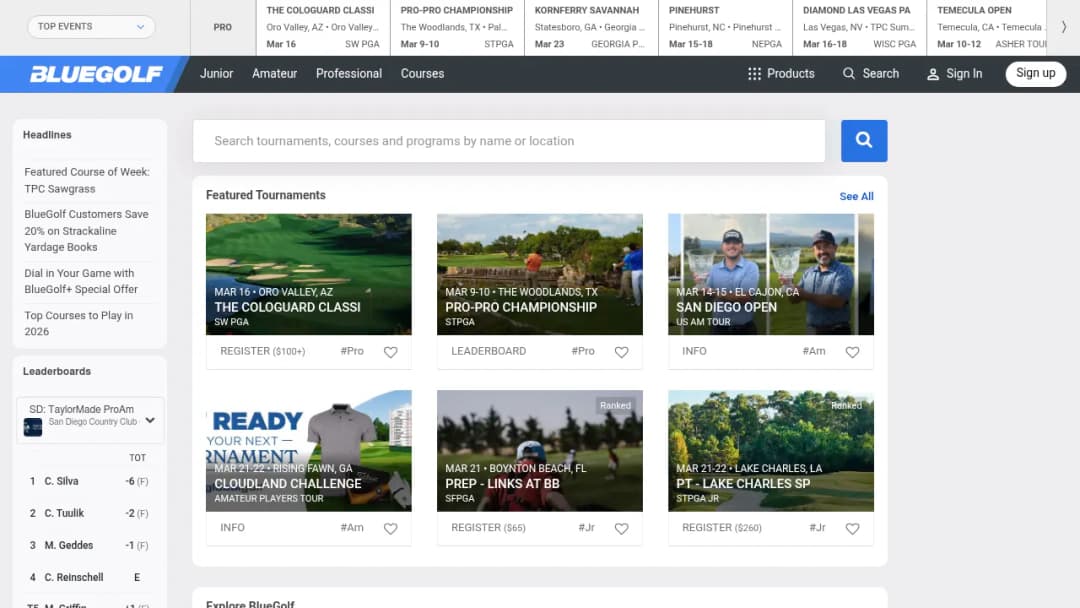Open San Diego Open tournament image
The height and width of the screenshot is (608, 1080).
pyautogui.click(x=771, y=274)
